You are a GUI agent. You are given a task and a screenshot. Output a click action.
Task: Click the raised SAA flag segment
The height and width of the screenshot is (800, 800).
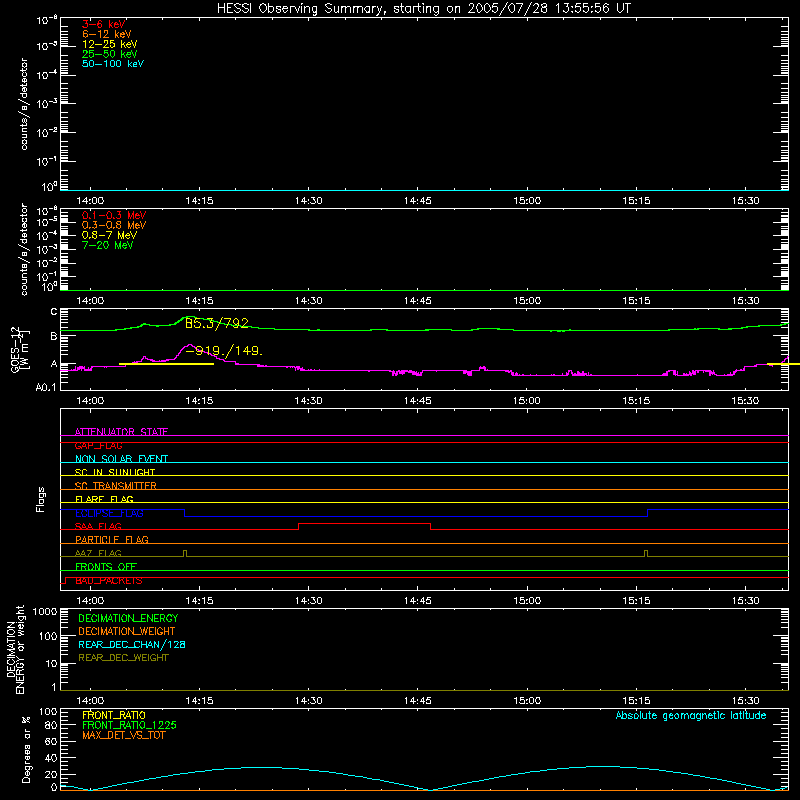tap(364, 523)
